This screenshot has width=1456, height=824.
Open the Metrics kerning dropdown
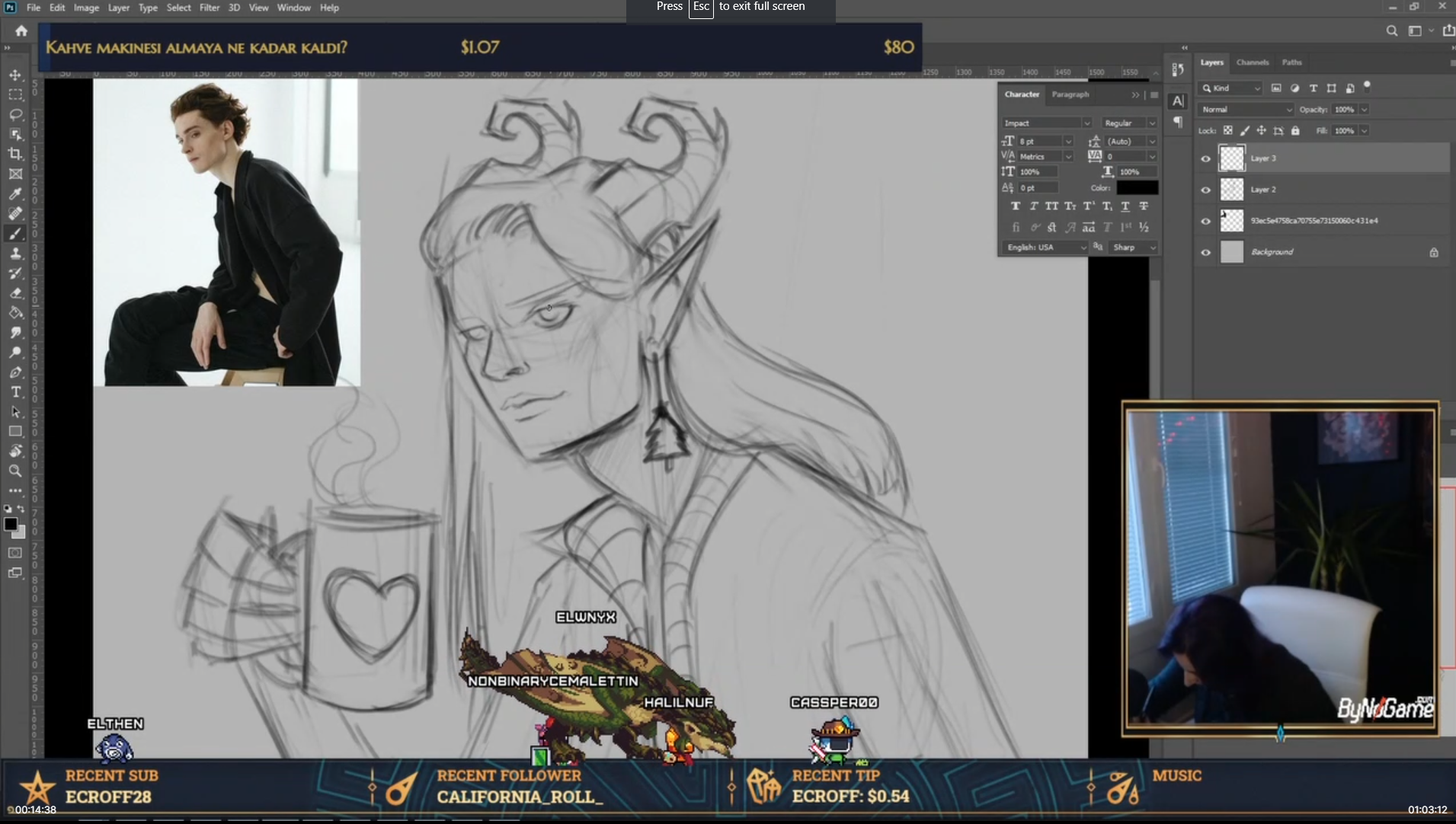(x=1068, y=157)
